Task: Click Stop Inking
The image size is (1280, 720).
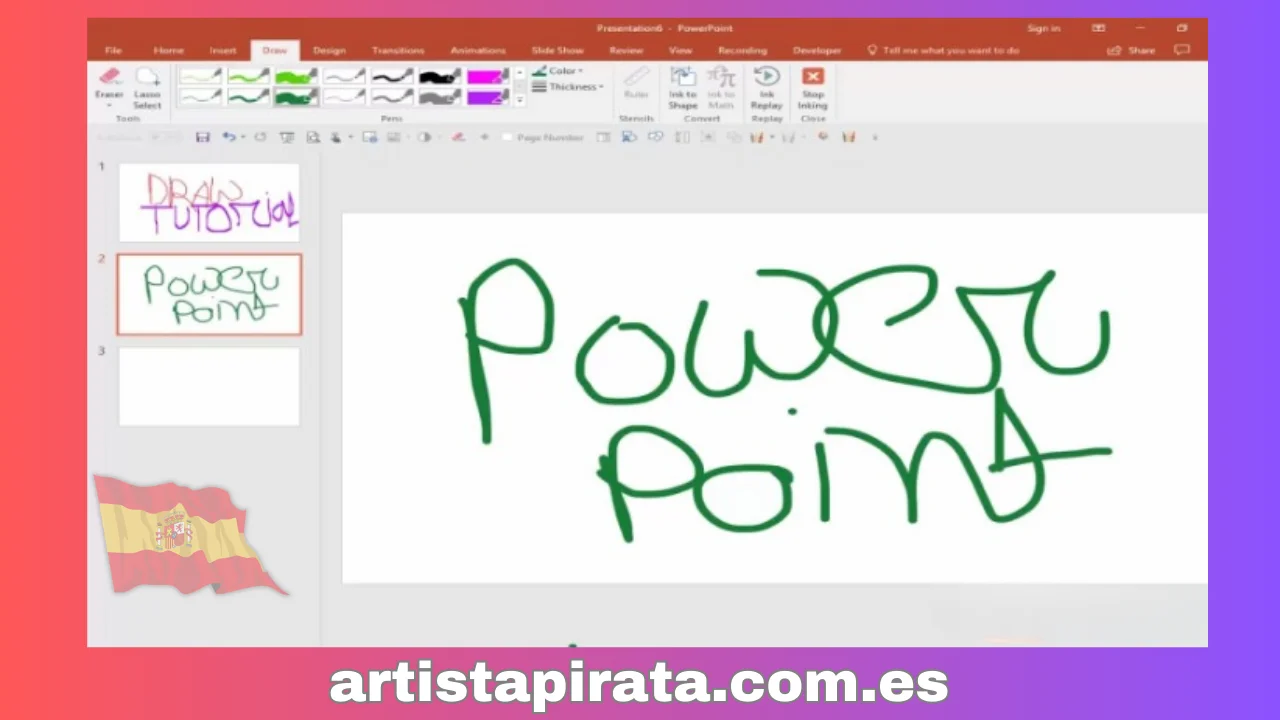Action: pyautogui.click(x=813, y=88)
